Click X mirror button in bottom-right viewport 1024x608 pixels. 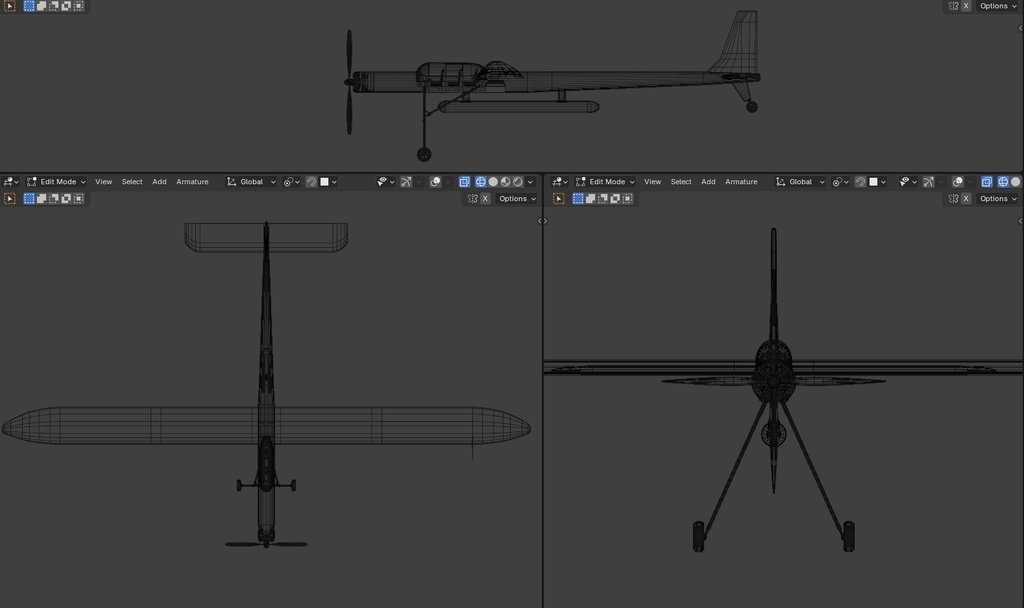pyautogui.click(x=966, y=199)
